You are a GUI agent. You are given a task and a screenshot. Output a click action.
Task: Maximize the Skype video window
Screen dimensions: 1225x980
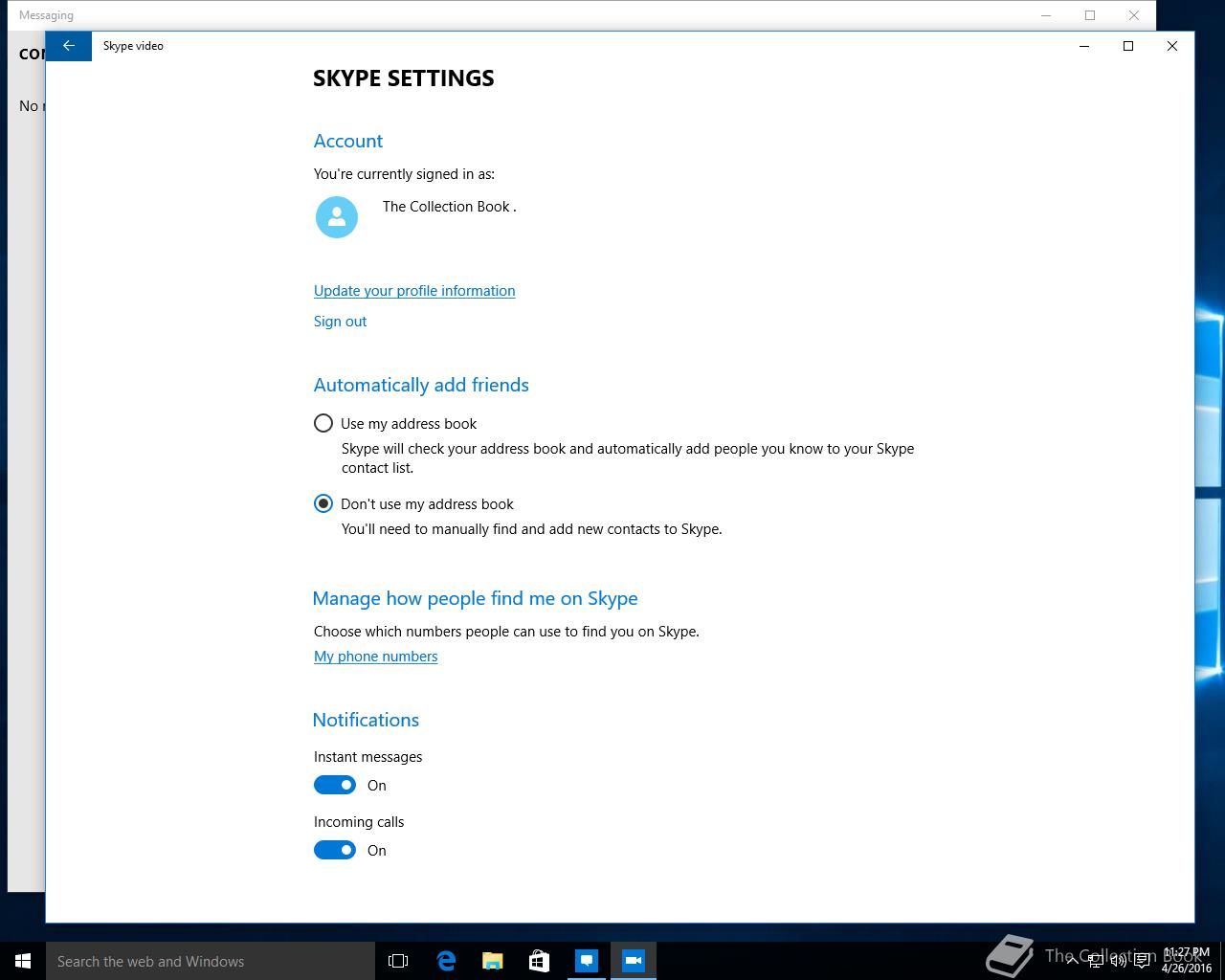point(1128,46)
